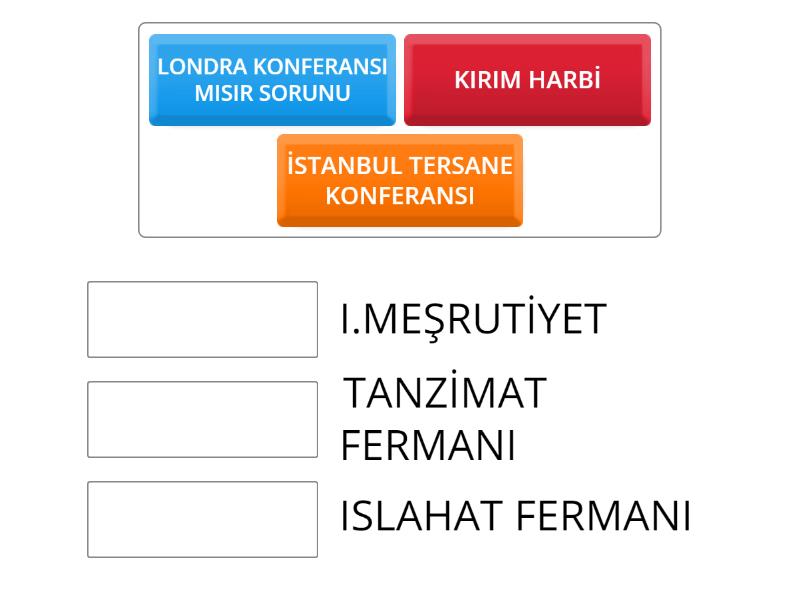The height and width of the screenshot is (600, 800).
Task: Choose the orange İSTANBUL TERSANE KONFERANSI tile
Action: coord(400,181)
